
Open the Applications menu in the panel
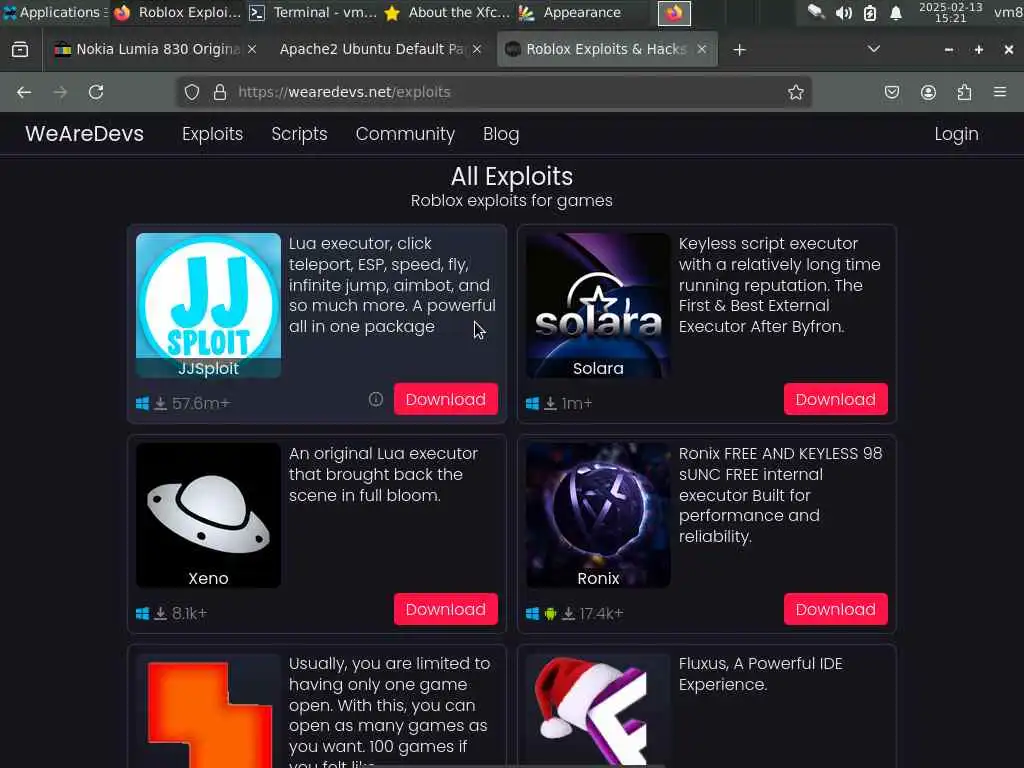[56, 12]
